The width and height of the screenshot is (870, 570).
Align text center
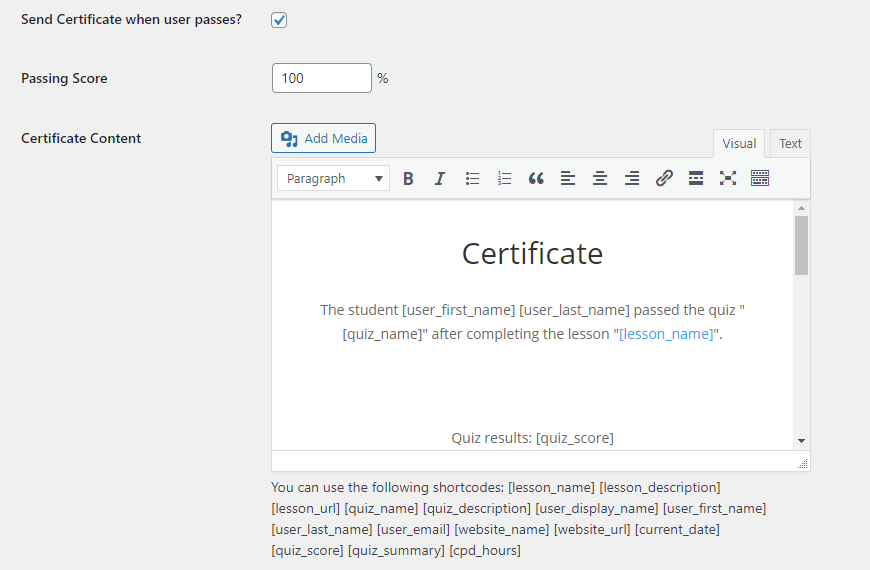click(x=600, y=179)
